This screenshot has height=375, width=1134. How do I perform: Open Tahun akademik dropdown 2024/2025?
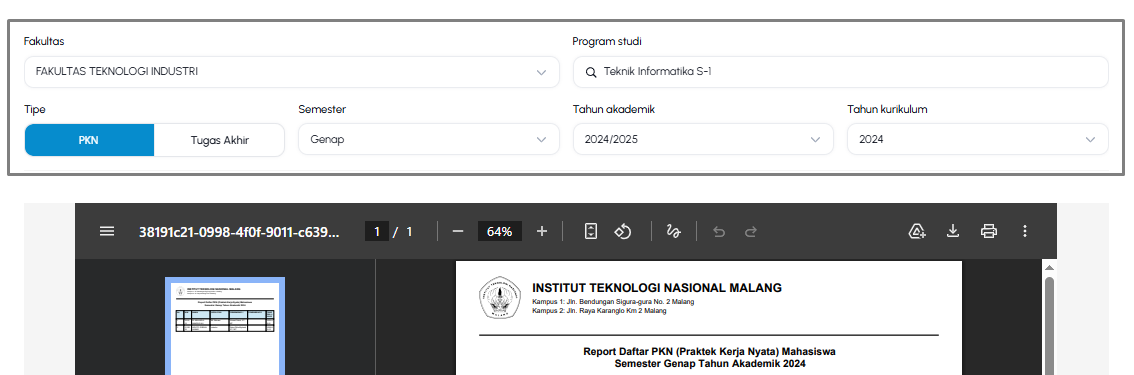pos(703,139)
